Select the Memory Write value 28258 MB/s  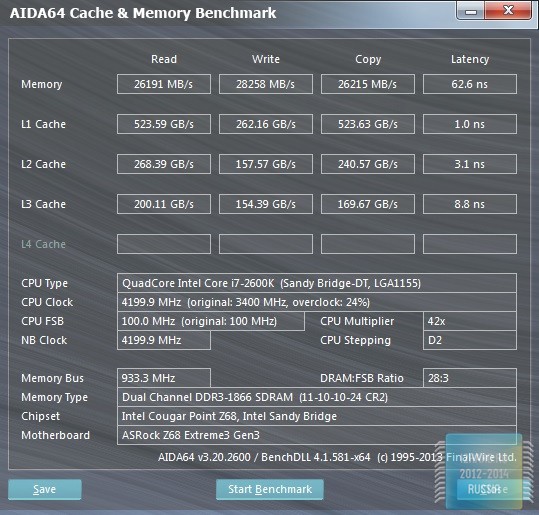click(266, 84)
